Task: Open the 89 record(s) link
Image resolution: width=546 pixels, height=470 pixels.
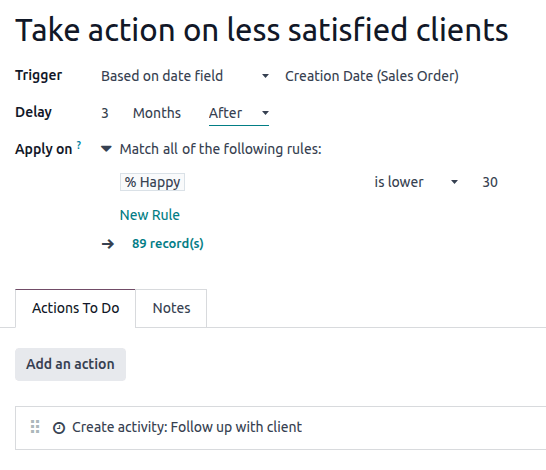Action: tap(168, 244)
